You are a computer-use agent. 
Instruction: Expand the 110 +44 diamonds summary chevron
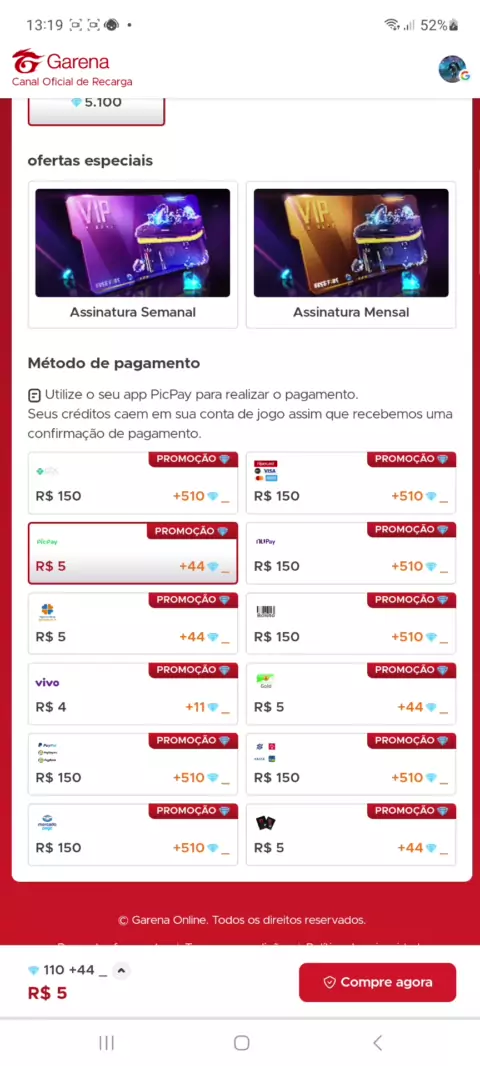(x=121, y=970)
